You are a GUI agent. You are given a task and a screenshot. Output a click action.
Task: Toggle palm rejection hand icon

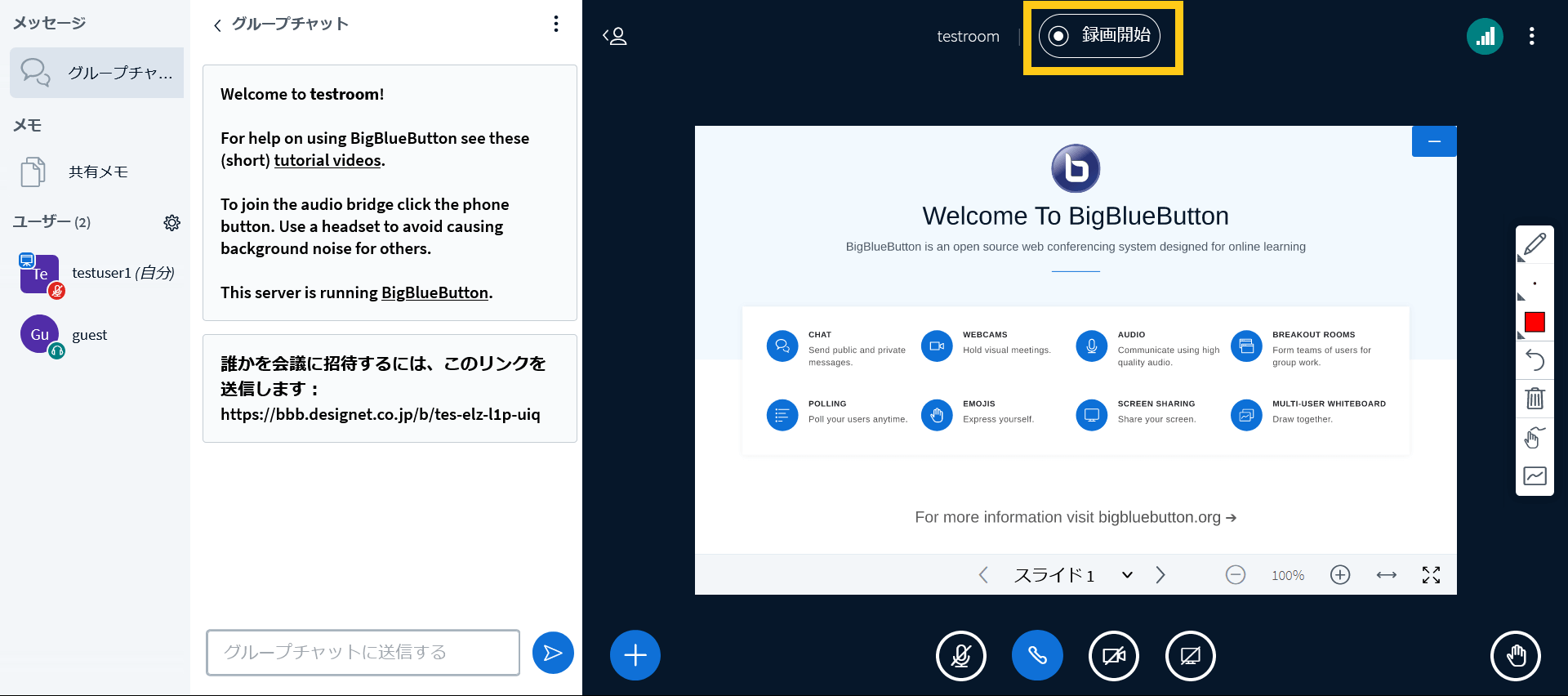pos(1535,437)
